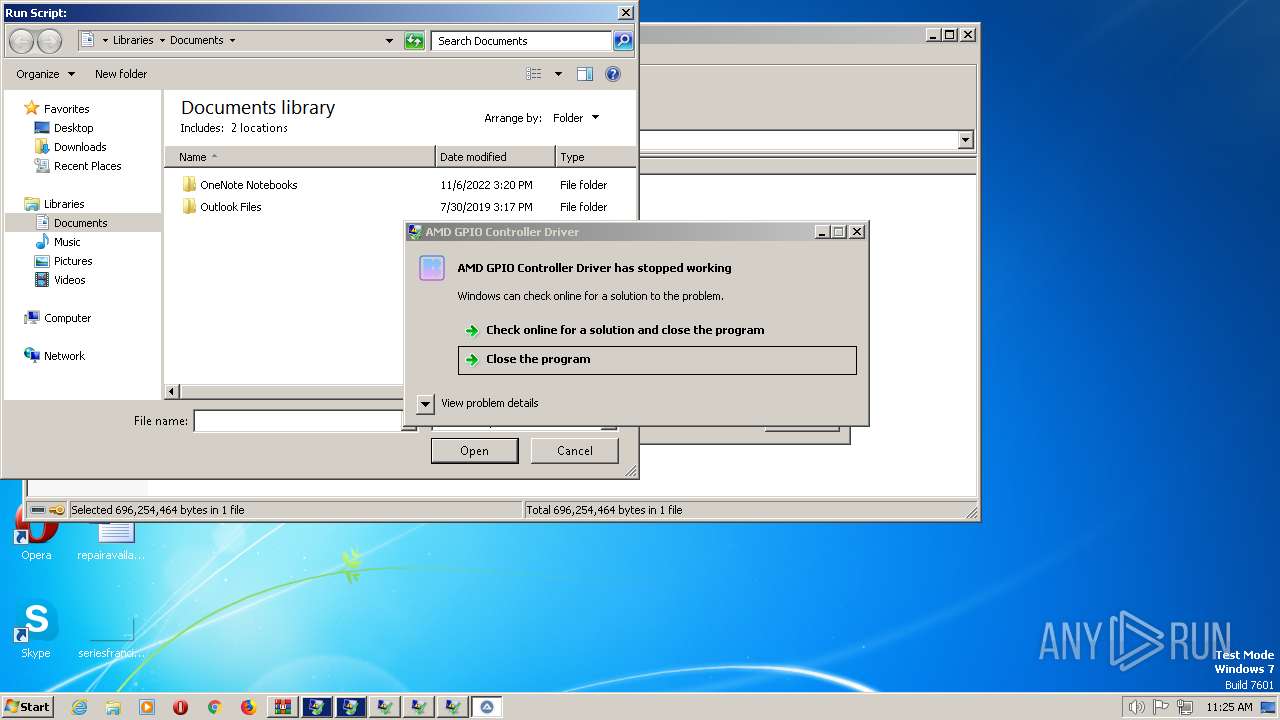Image resolution: width=1280 pixels, height=720 pixels.
Task: Change your view icon in toolbar
Action: pyautogui.click(x=534, y=74)
